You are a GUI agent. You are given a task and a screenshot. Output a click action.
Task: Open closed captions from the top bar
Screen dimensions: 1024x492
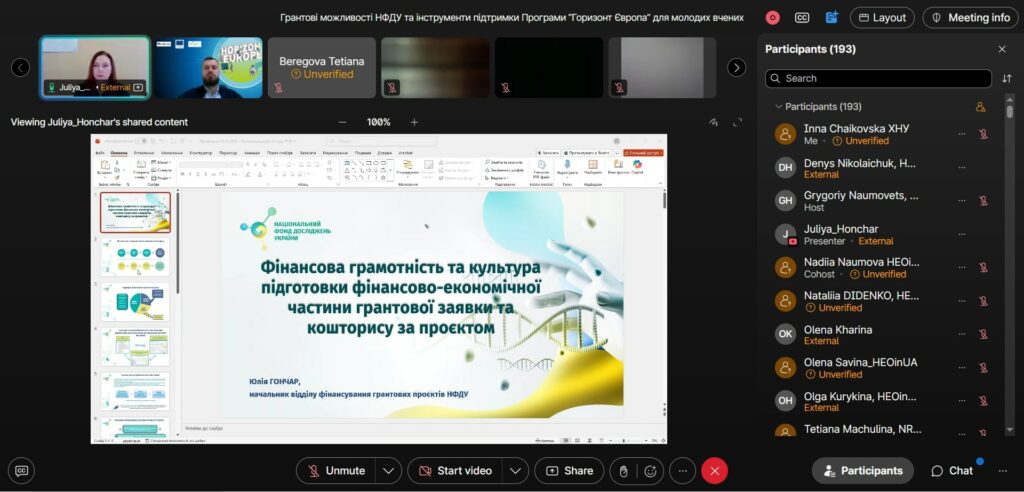pos(801,17)
